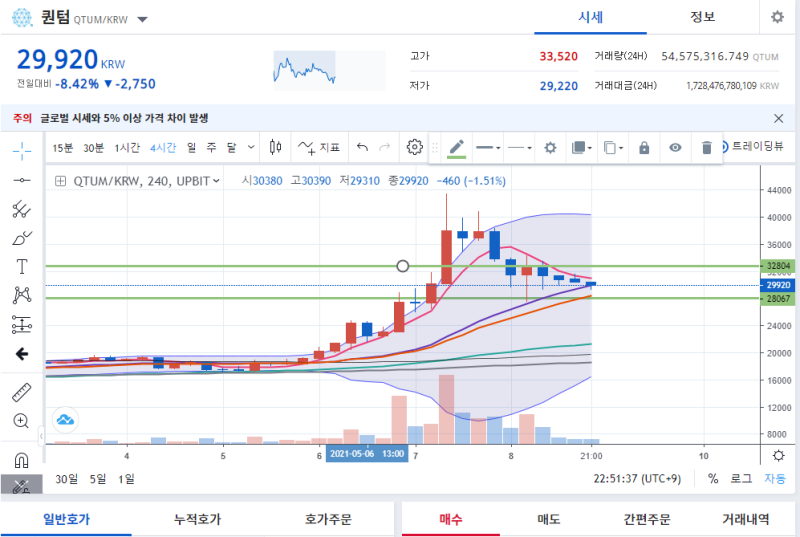Select the 4시간 timeframe
This screenshot has width=800, height=537.
click(x=163, y=148)
